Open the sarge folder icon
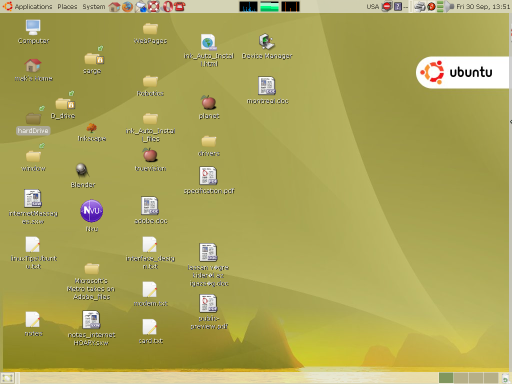The width and height of the screenshot is (512, 384). [93, 59]
